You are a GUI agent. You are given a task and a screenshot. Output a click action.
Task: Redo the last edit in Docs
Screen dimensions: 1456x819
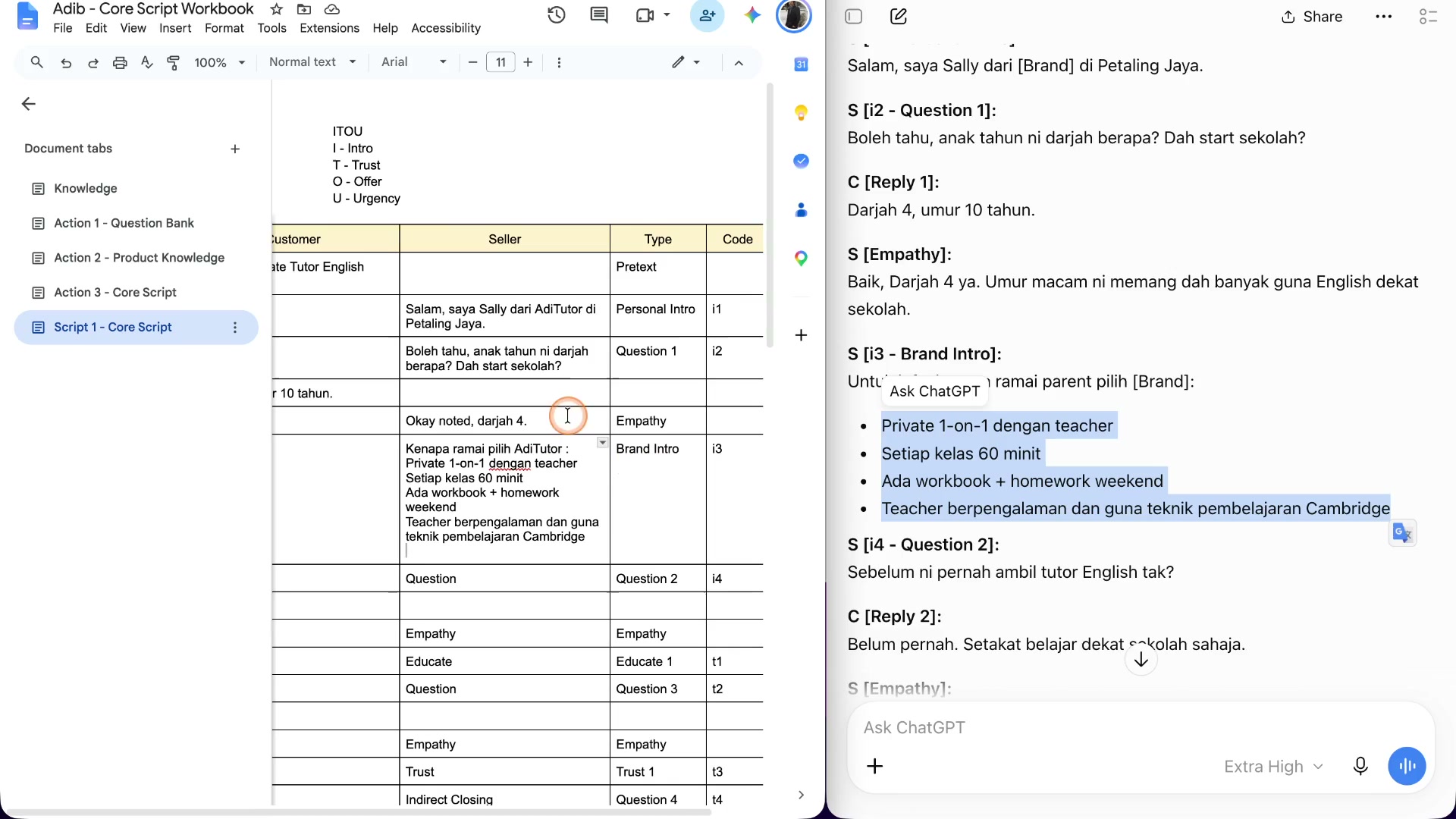pos(93,62)
